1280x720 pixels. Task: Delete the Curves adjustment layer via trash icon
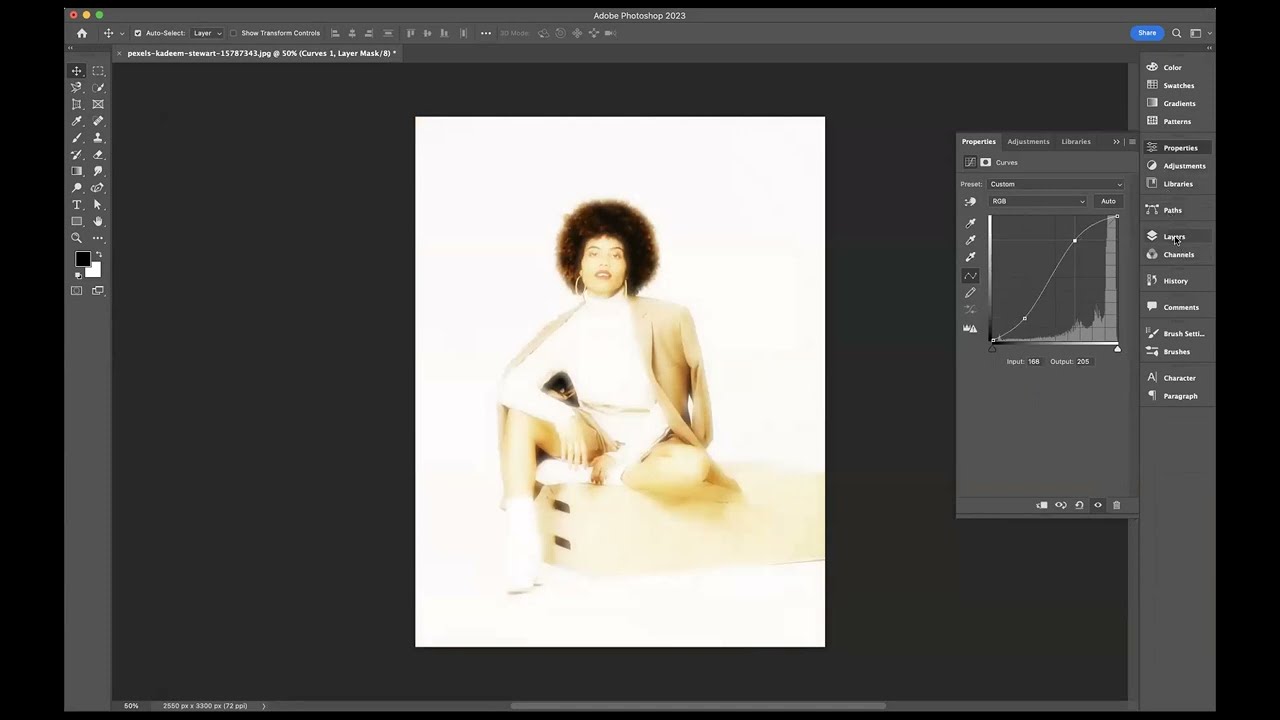1117,505
